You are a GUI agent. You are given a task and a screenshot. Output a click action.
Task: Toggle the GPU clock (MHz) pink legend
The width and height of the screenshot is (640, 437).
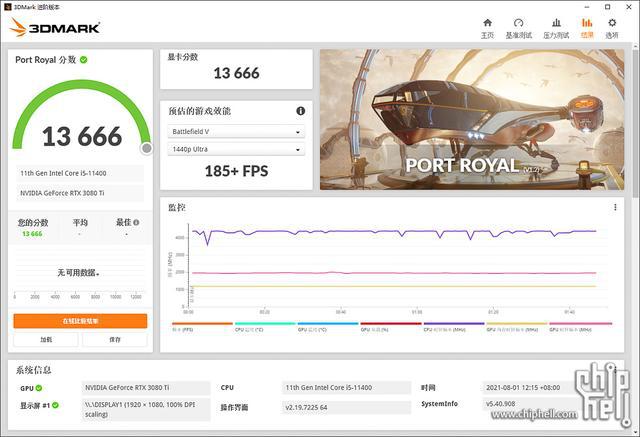(580, 327)
